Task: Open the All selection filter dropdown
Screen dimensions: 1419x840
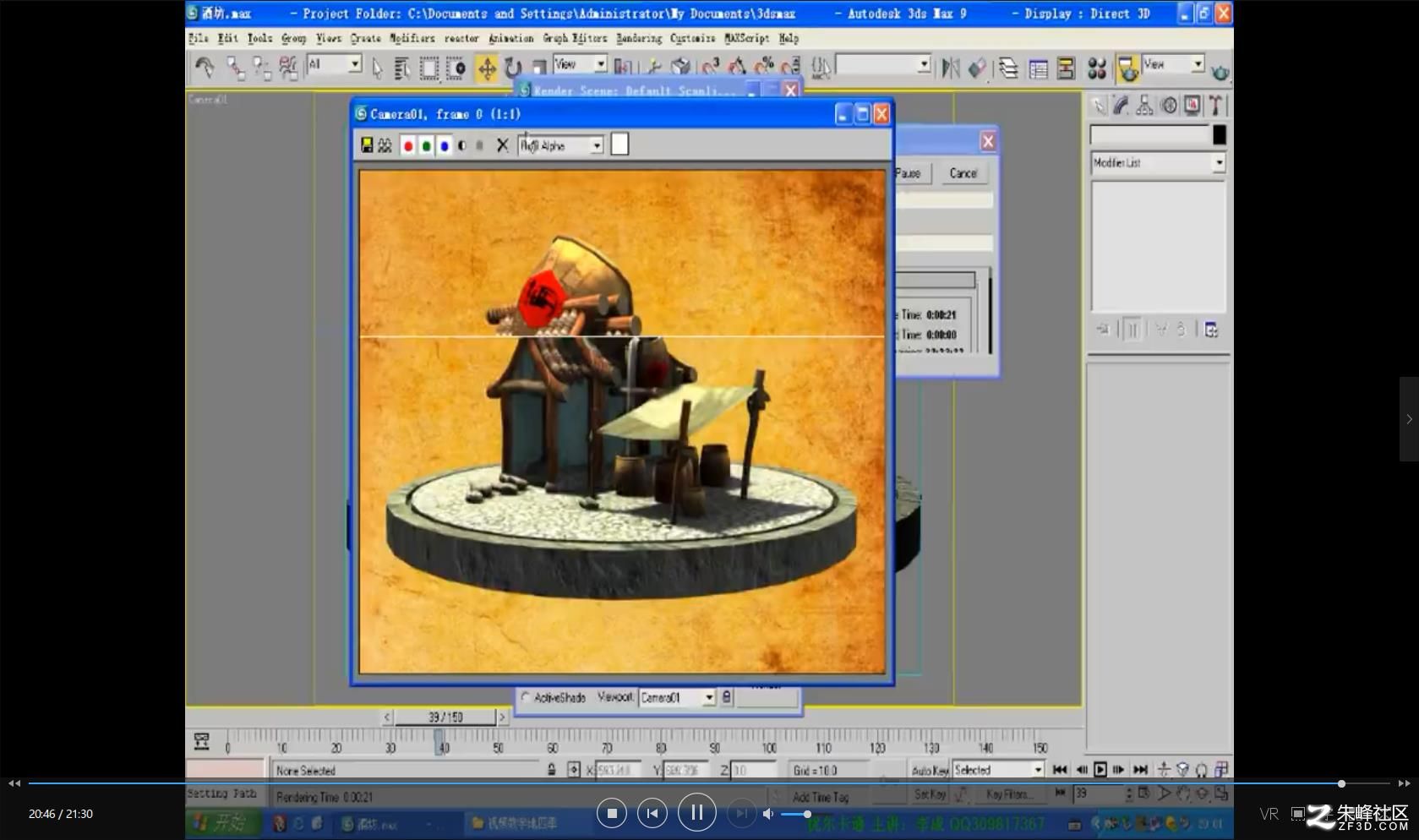Action: 334,64
